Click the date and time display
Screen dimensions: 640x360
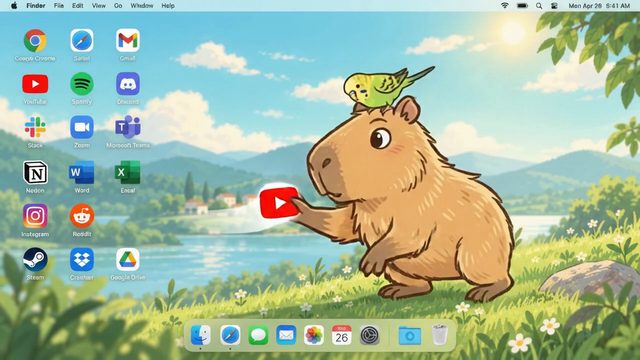click(599, 6)
